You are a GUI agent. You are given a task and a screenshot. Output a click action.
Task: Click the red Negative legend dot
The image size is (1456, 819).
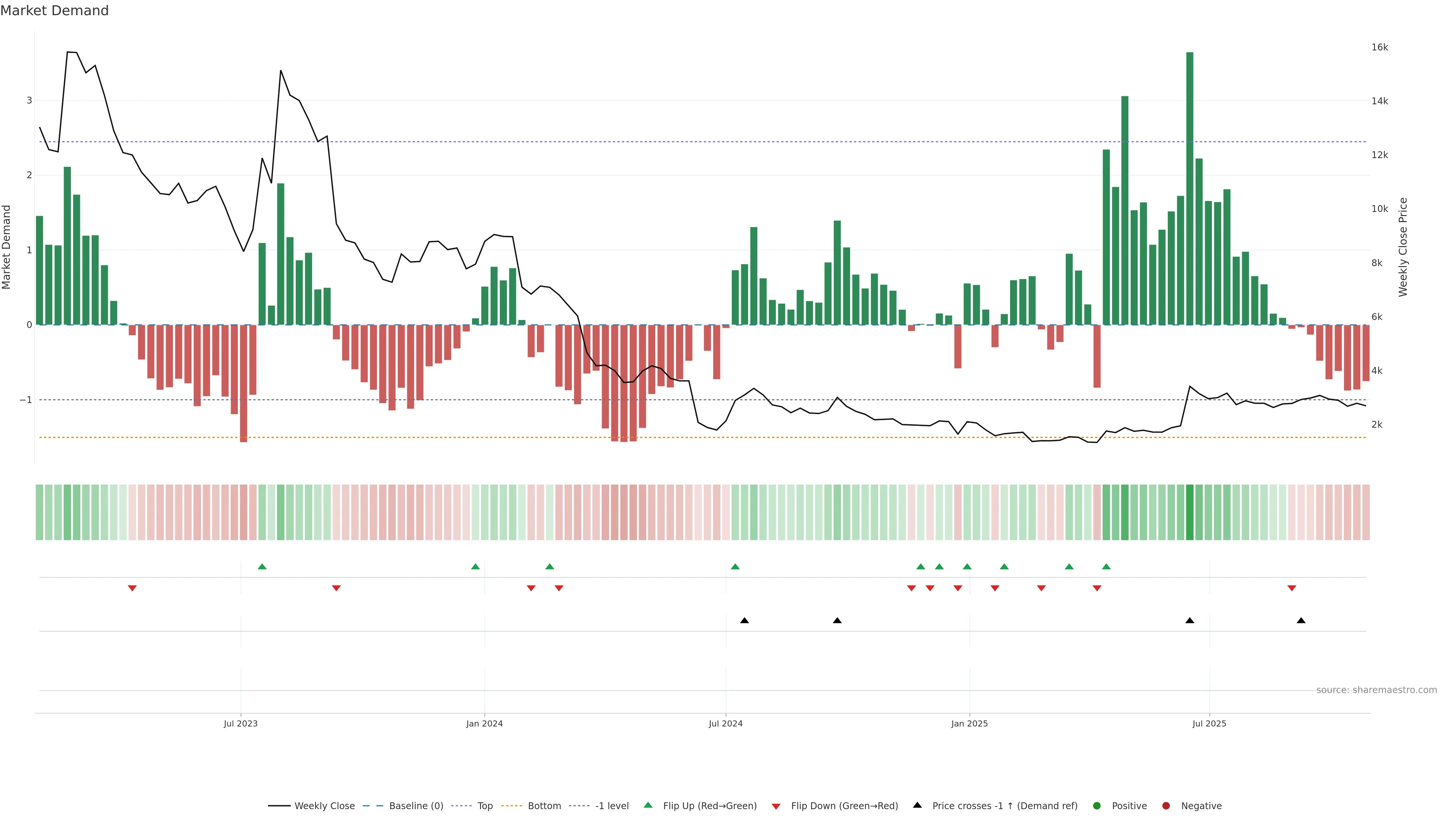click(1166, 806)
